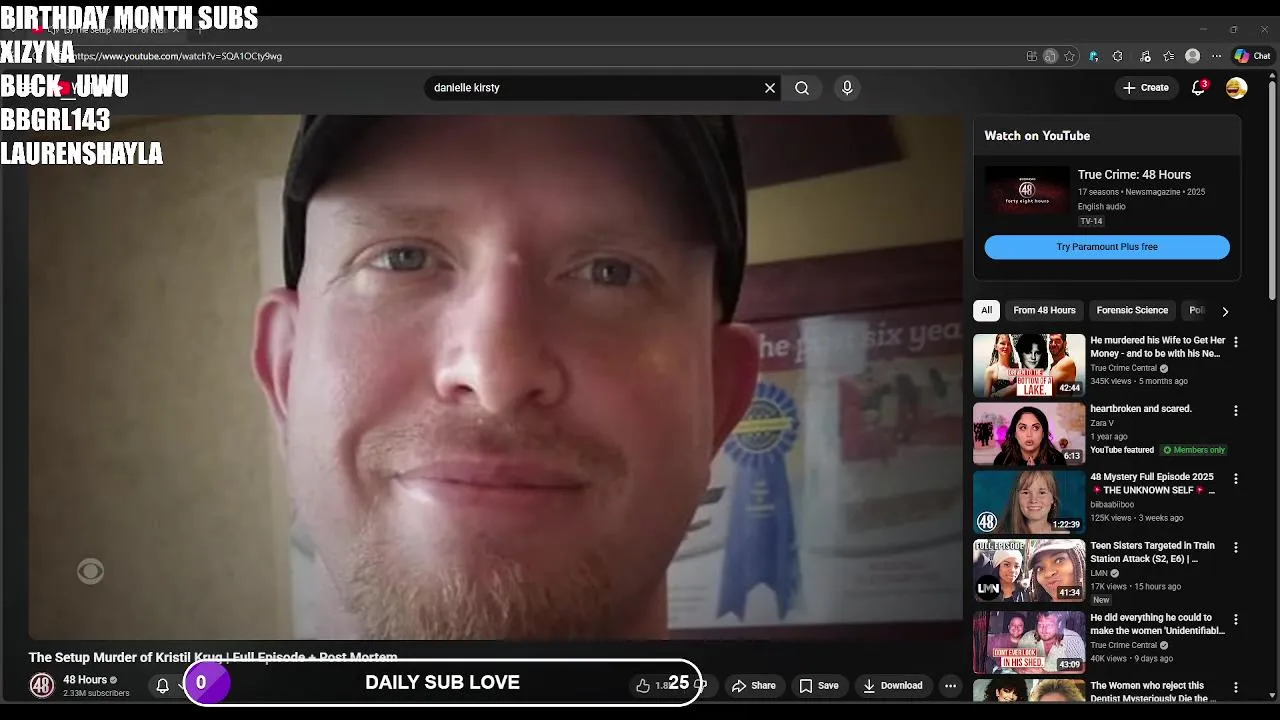Open Edge favorites list icon
The image size is (1280, 720).
click(x=1168, y=56)
